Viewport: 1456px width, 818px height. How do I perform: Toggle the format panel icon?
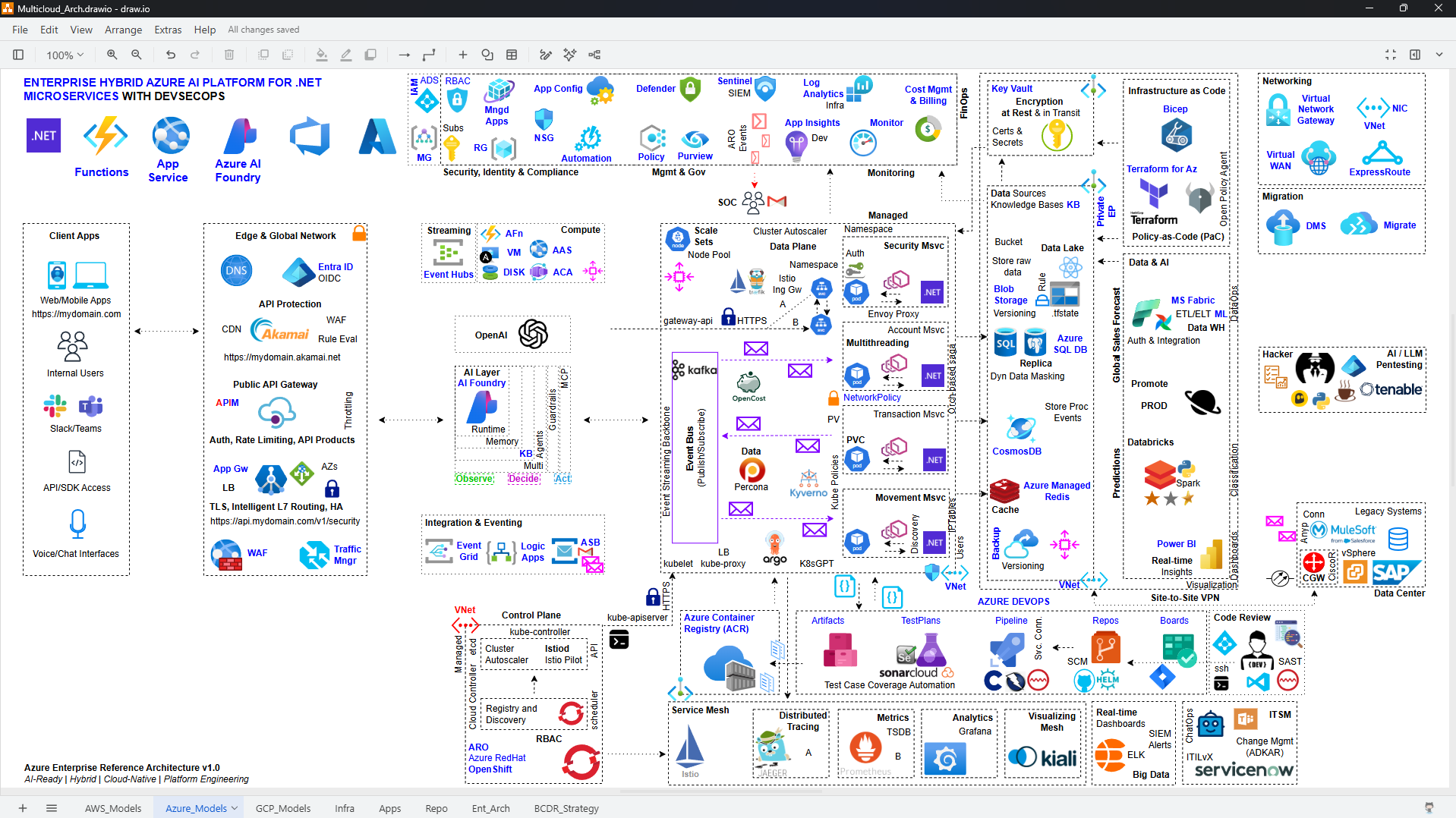click(x=1415, y=55)
